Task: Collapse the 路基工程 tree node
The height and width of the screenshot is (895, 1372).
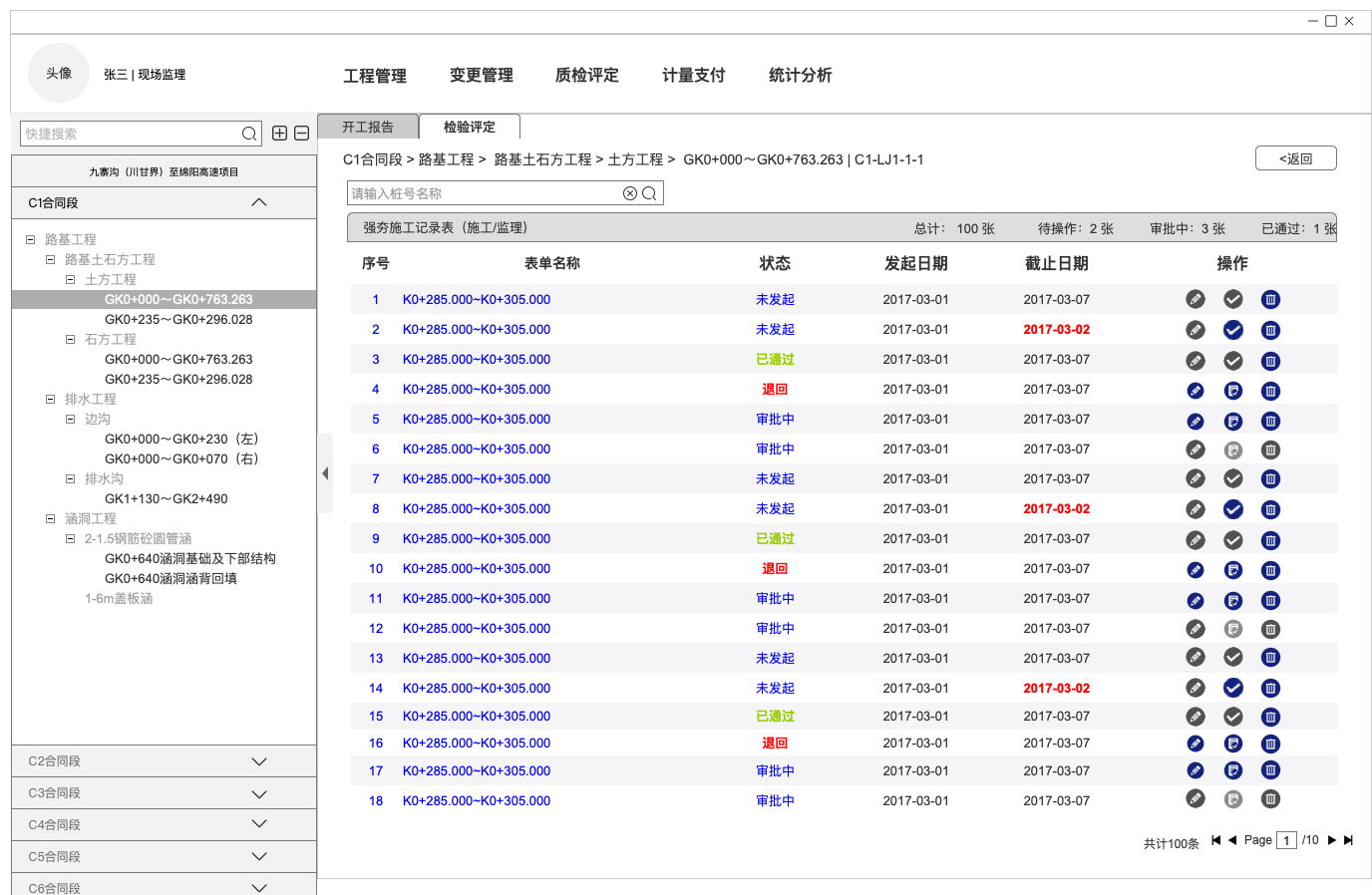Action: (x=30, y=239)
